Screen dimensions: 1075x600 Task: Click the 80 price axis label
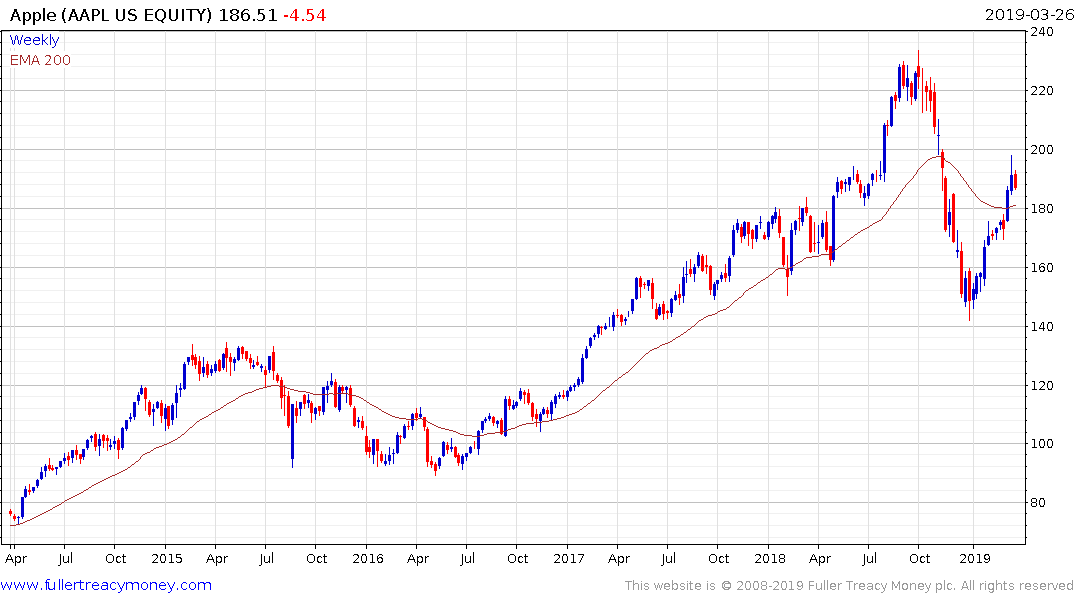tap(1038, 503)
